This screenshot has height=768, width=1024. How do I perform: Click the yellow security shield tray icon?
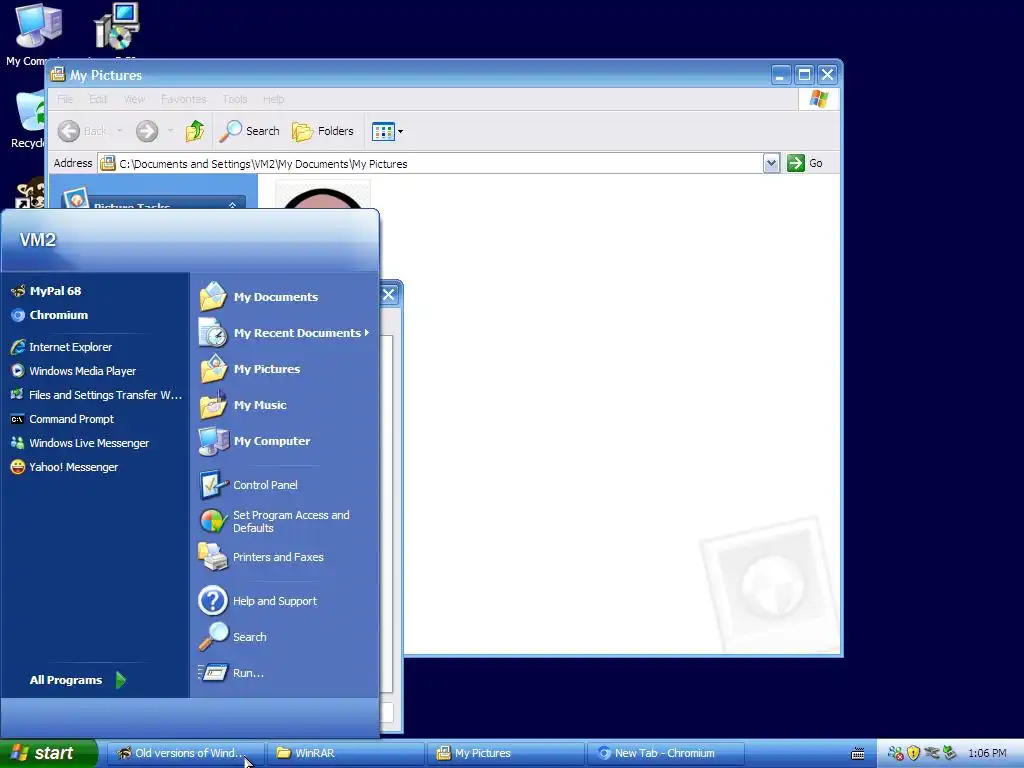point(913,754)
